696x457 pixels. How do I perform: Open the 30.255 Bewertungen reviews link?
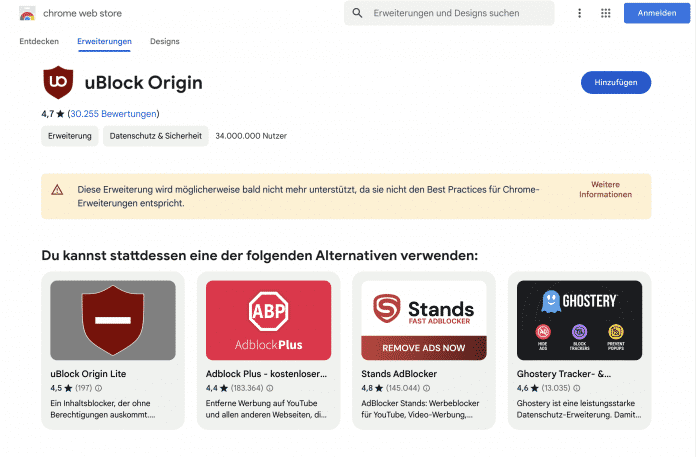113,114
